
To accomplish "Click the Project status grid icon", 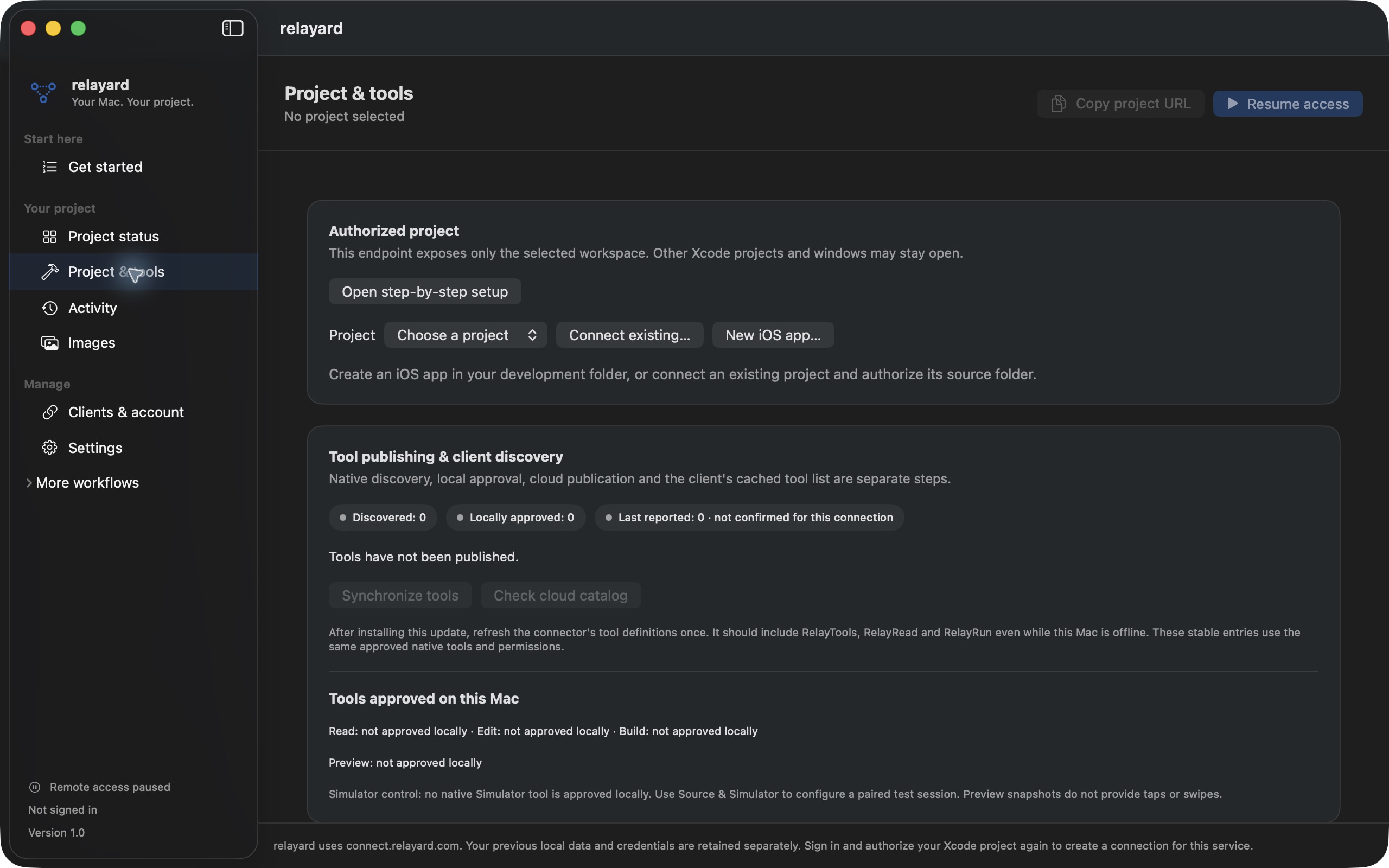I will 50,237.
